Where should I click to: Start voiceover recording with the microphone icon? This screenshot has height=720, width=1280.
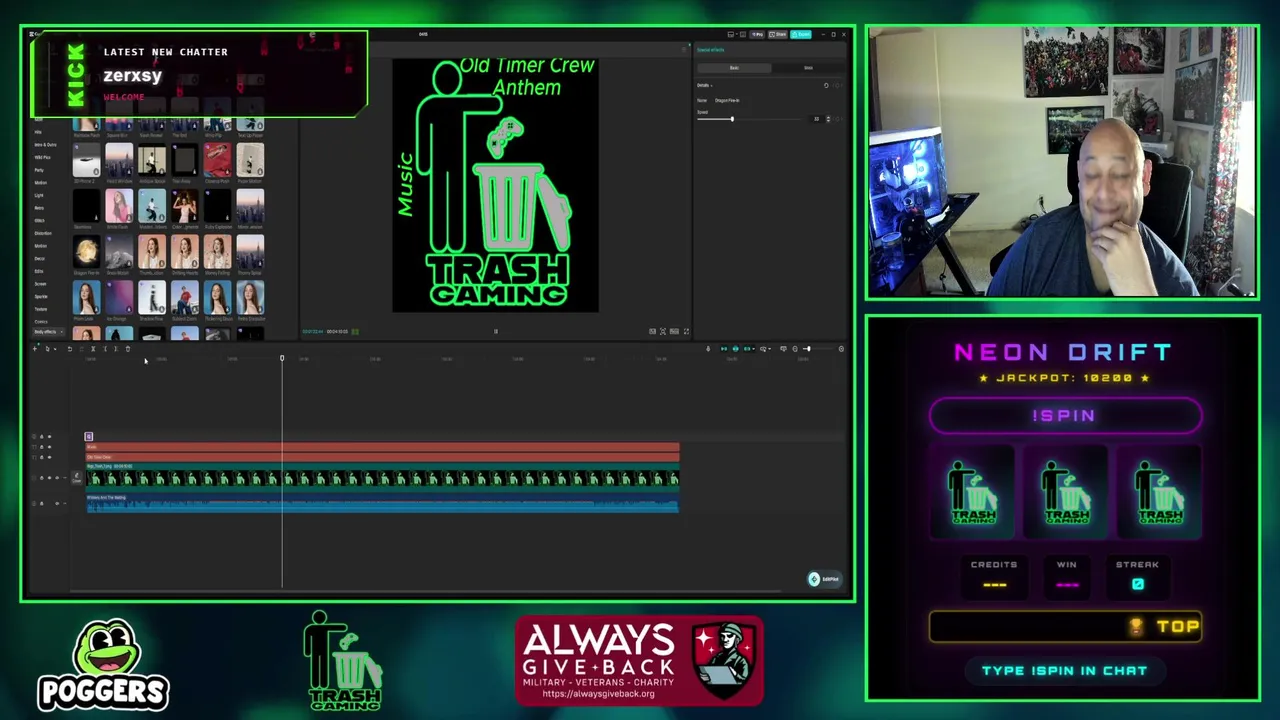pyautogui.click(x=708, y=349)
